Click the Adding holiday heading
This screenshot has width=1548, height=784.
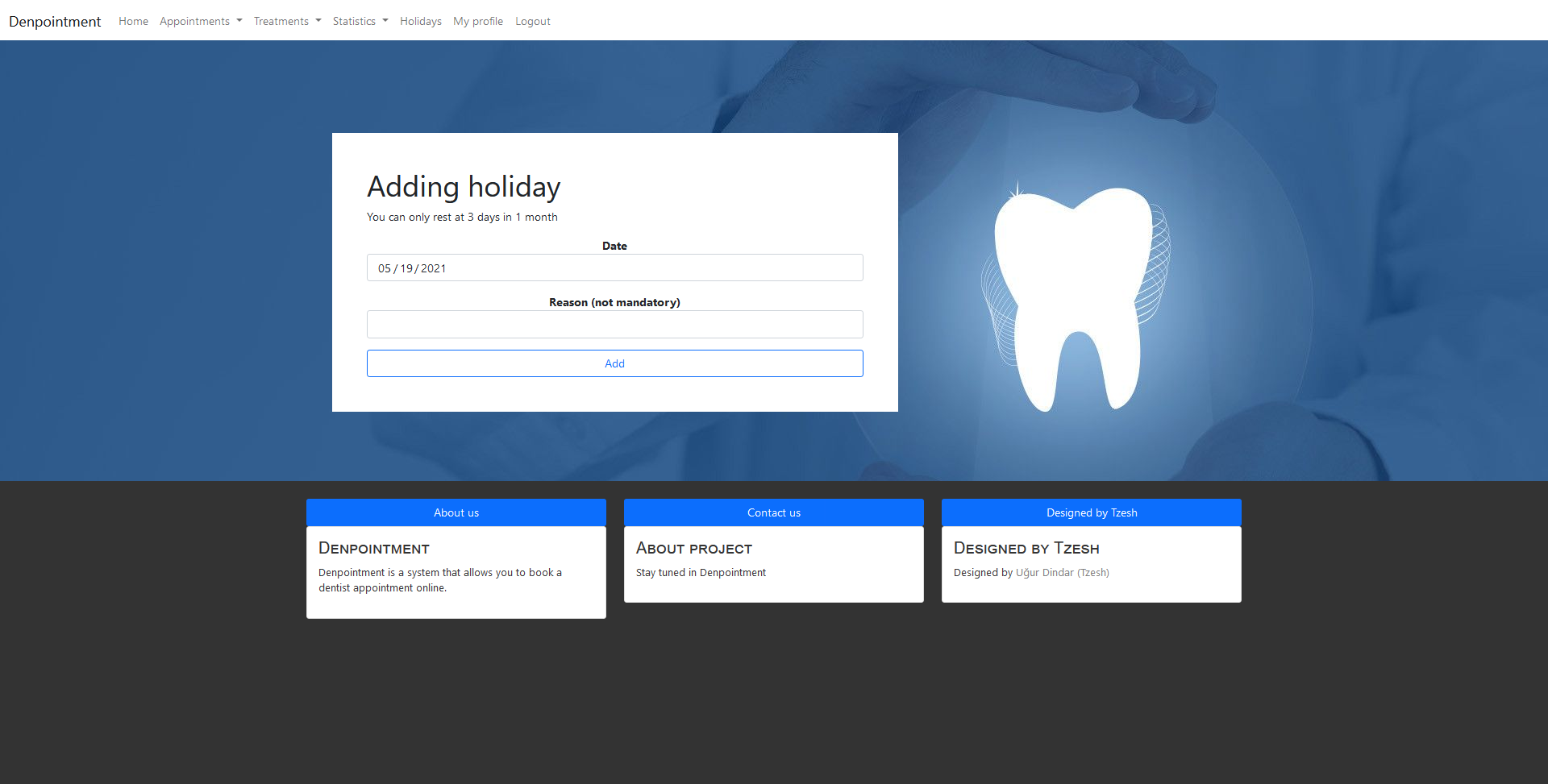[464, 187]
